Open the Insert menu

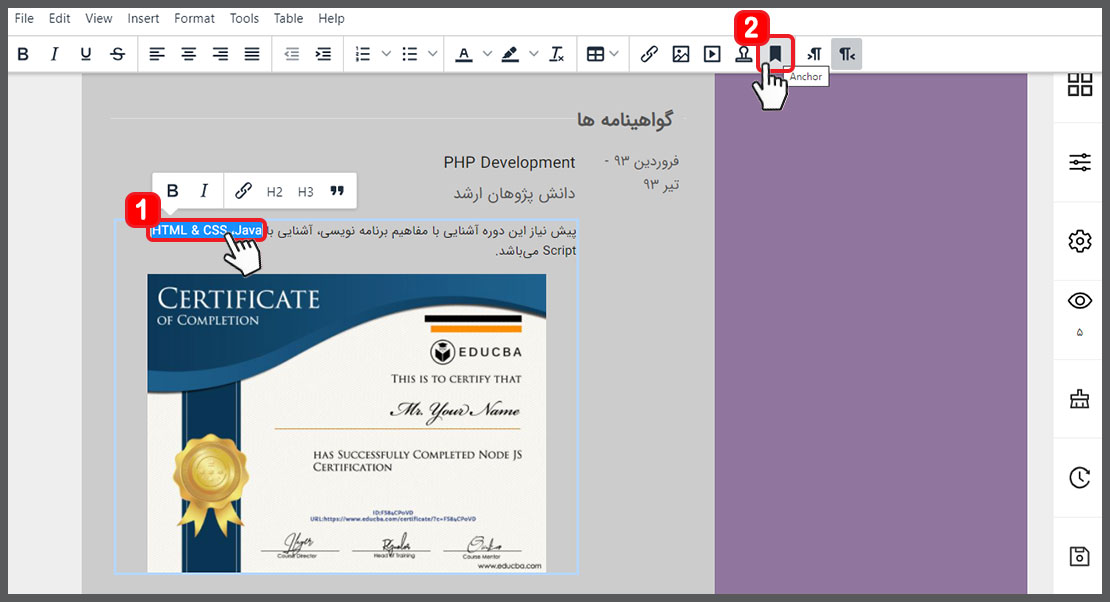[x=143, y=18]
